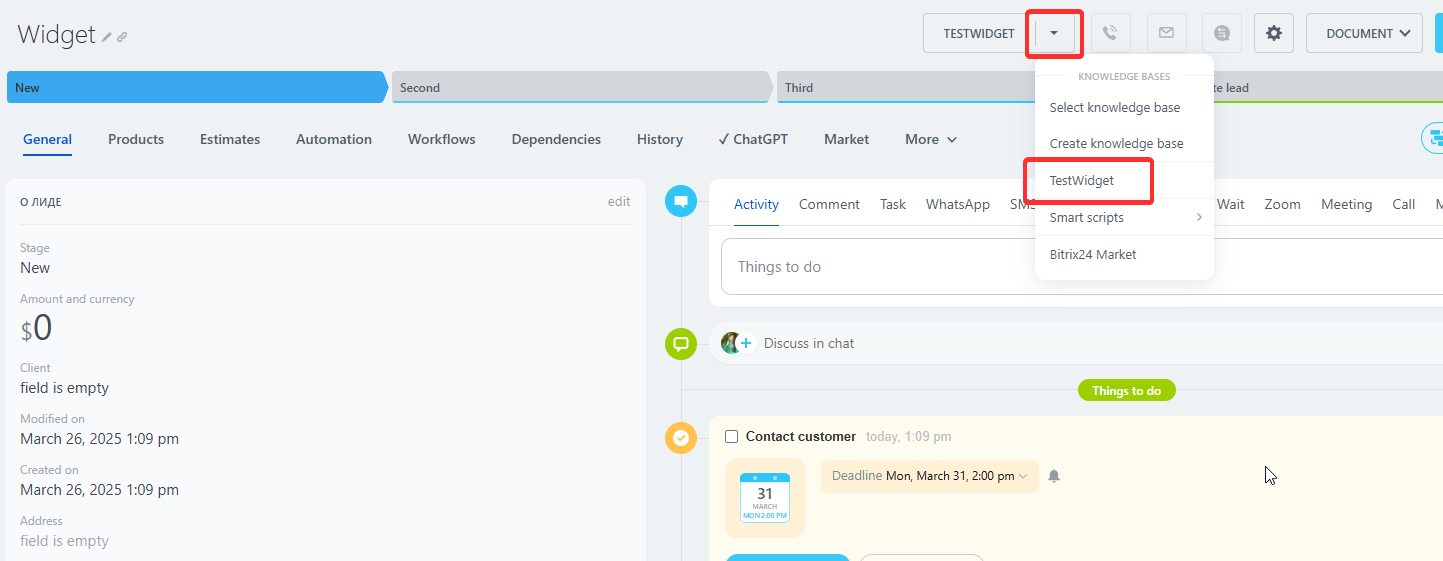
Task: Open the TESTWIDGET dropdown arrow
Action: pyautogui.click(x=1054, y=33)
